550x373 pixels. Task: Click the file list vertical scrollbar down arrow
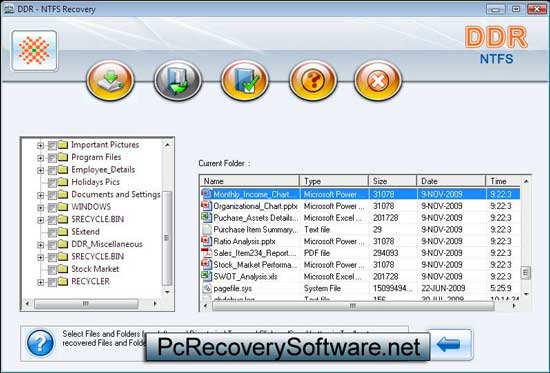[x=526, y=294]
